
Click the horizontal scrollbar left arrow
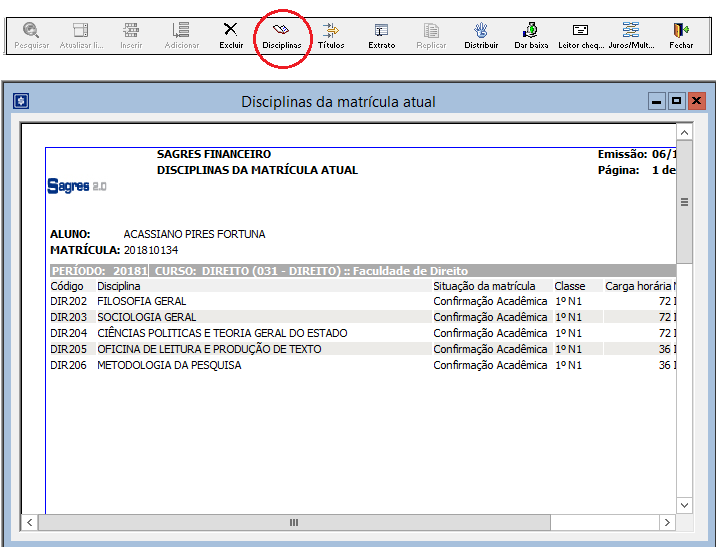point(30,522)
